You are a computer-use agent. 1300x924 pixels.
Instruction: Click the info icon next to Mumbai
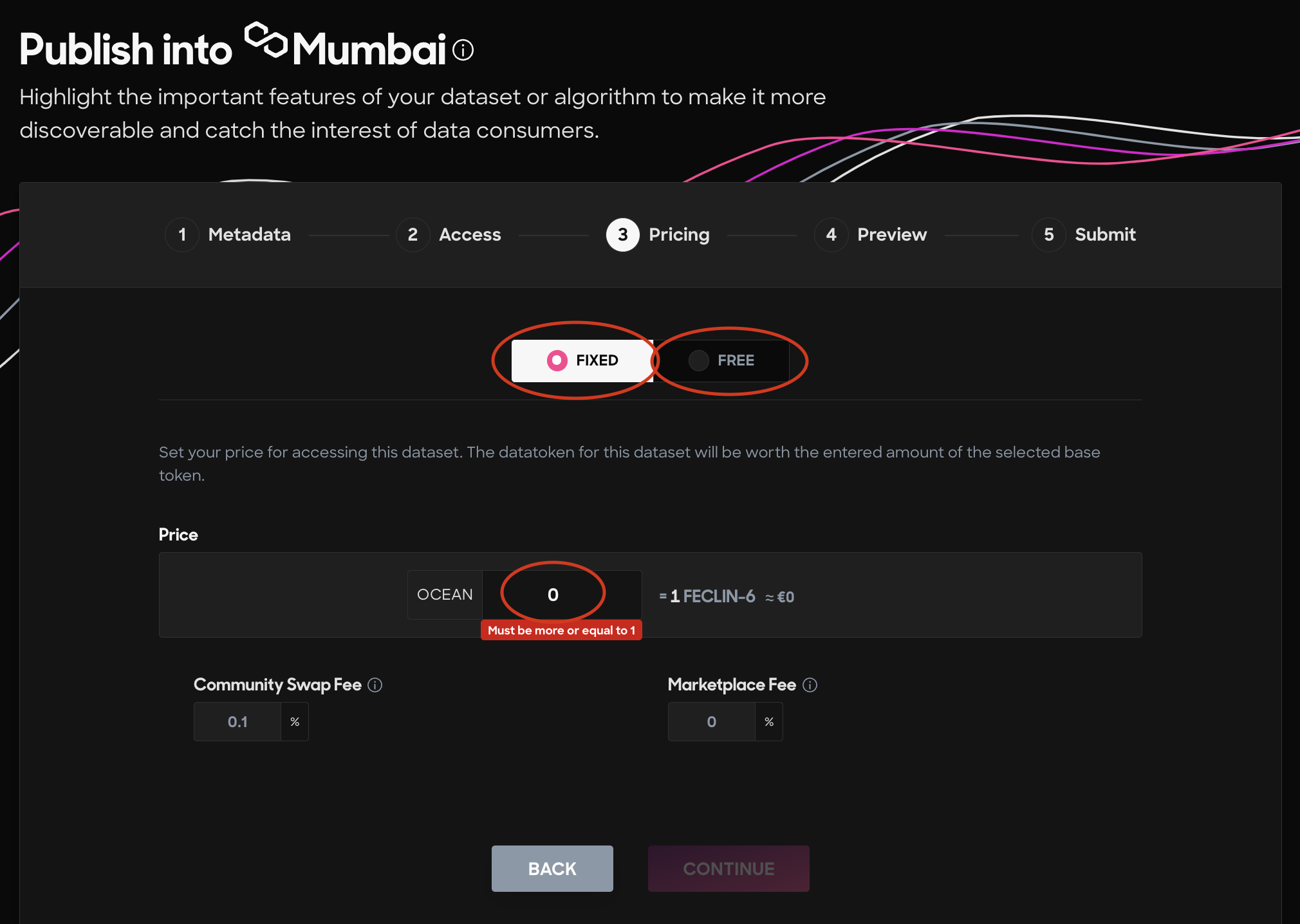pos(463,50)
